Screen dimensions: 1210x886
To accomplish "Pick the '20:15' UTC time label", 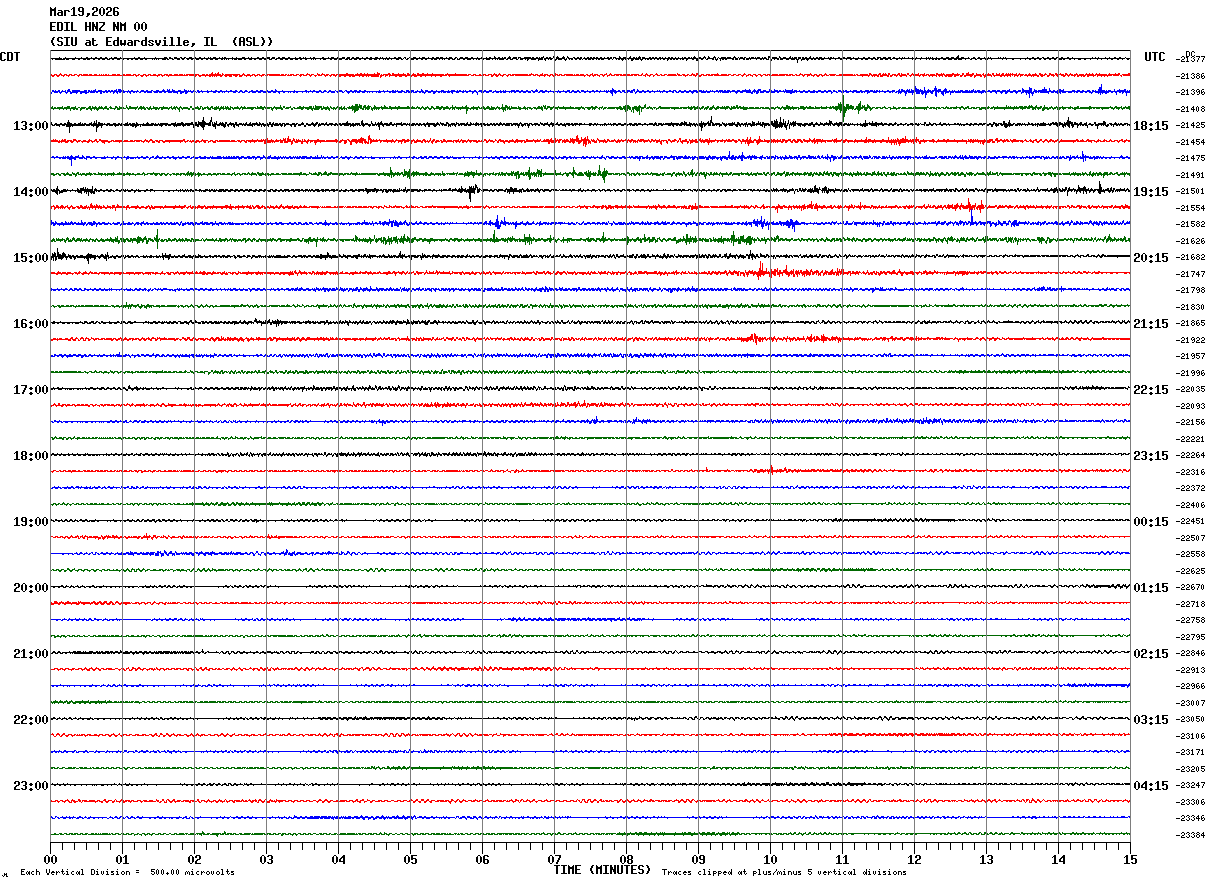I will pyautogui.click(x=1151, y=258).
